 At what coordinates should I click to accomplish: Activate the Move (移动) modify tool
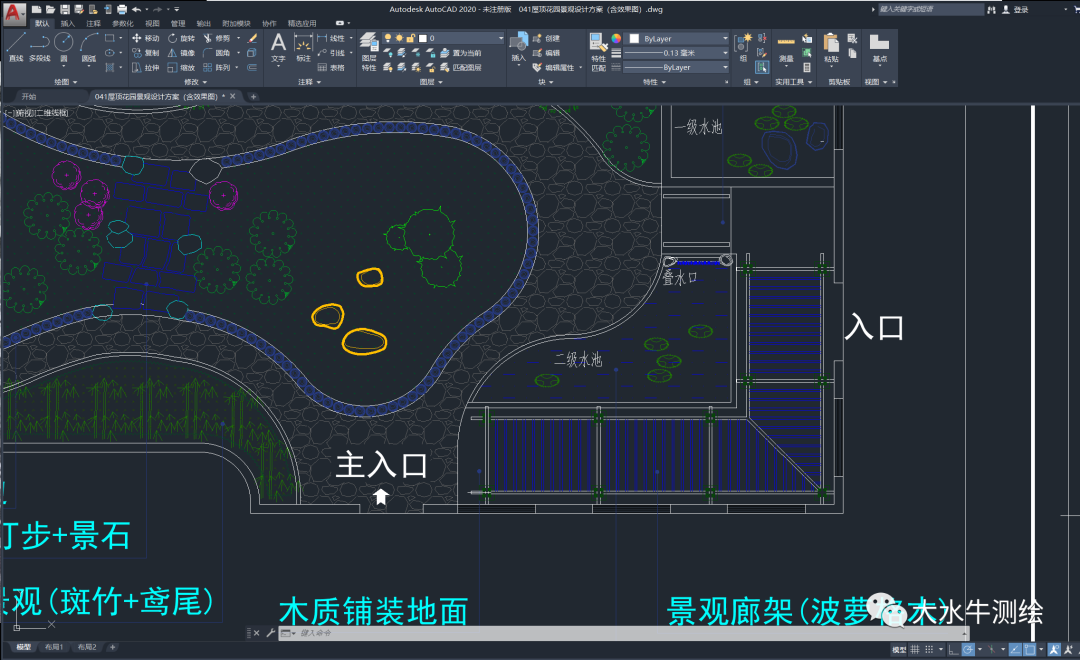146,39
